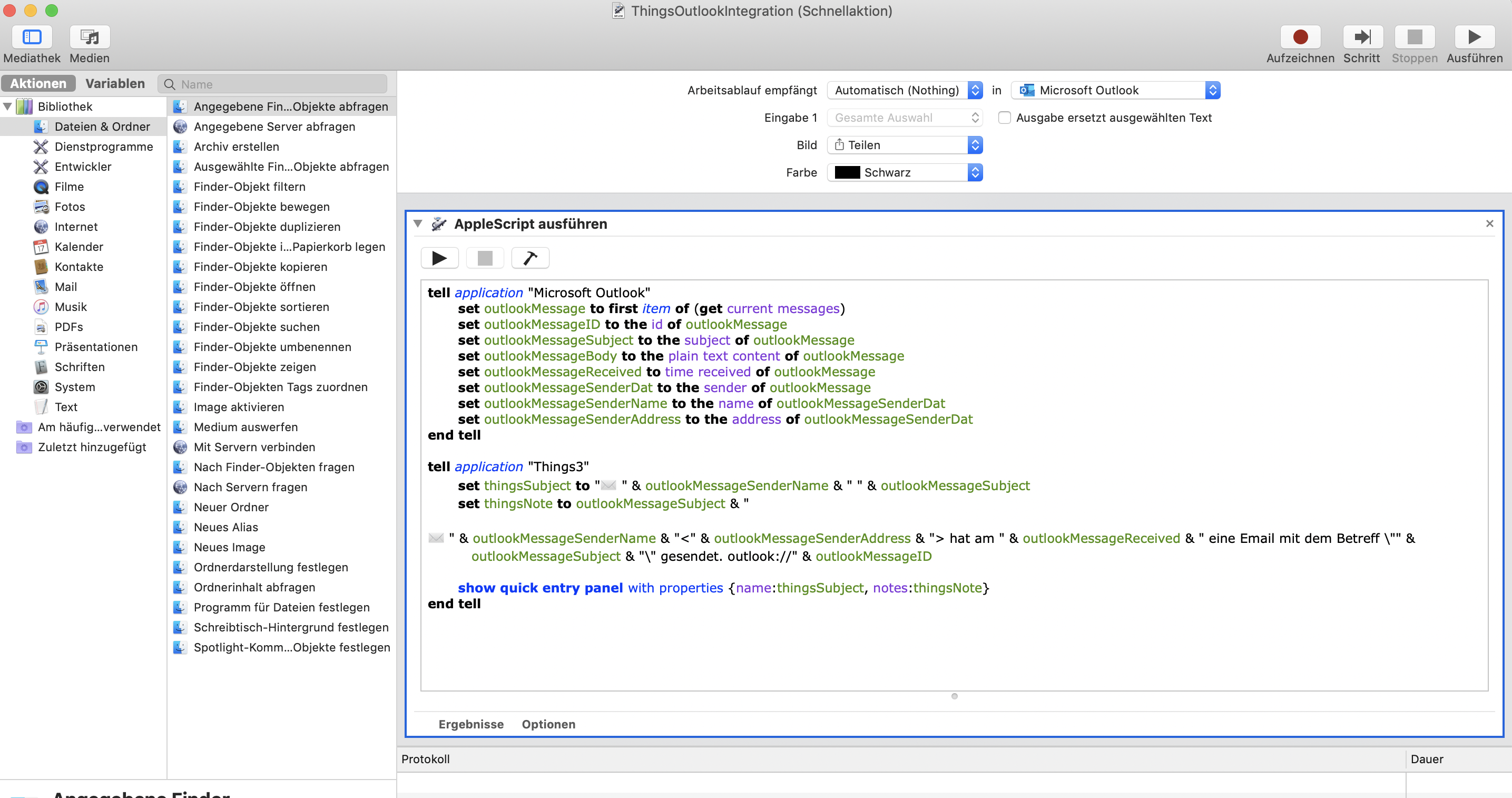
Task: Collapse the Bibliothek tree
Action: [x=7, y=106]
